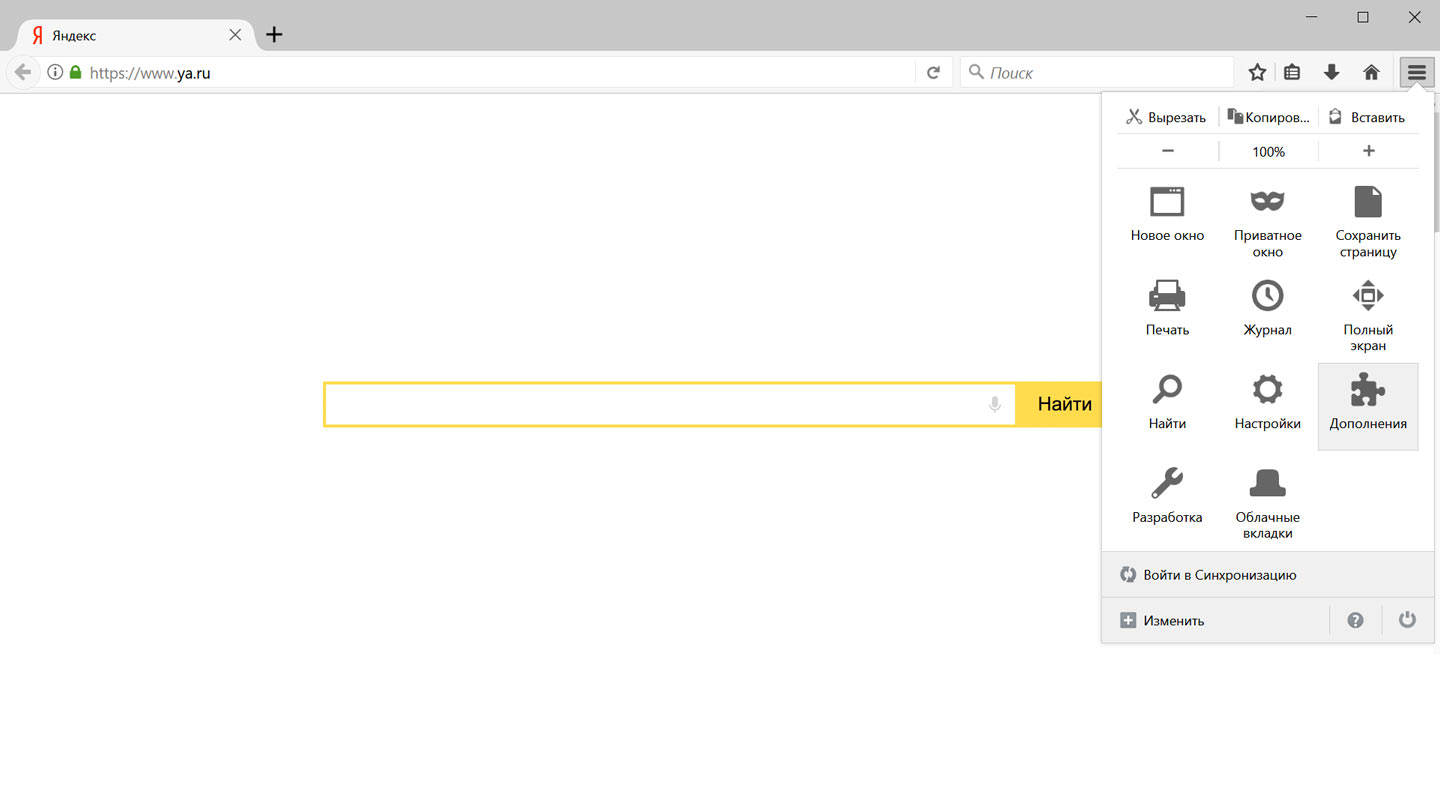Viewport: 1440px width, 810px height.
Task: Open Журнал history
Action: (1267, 308)
